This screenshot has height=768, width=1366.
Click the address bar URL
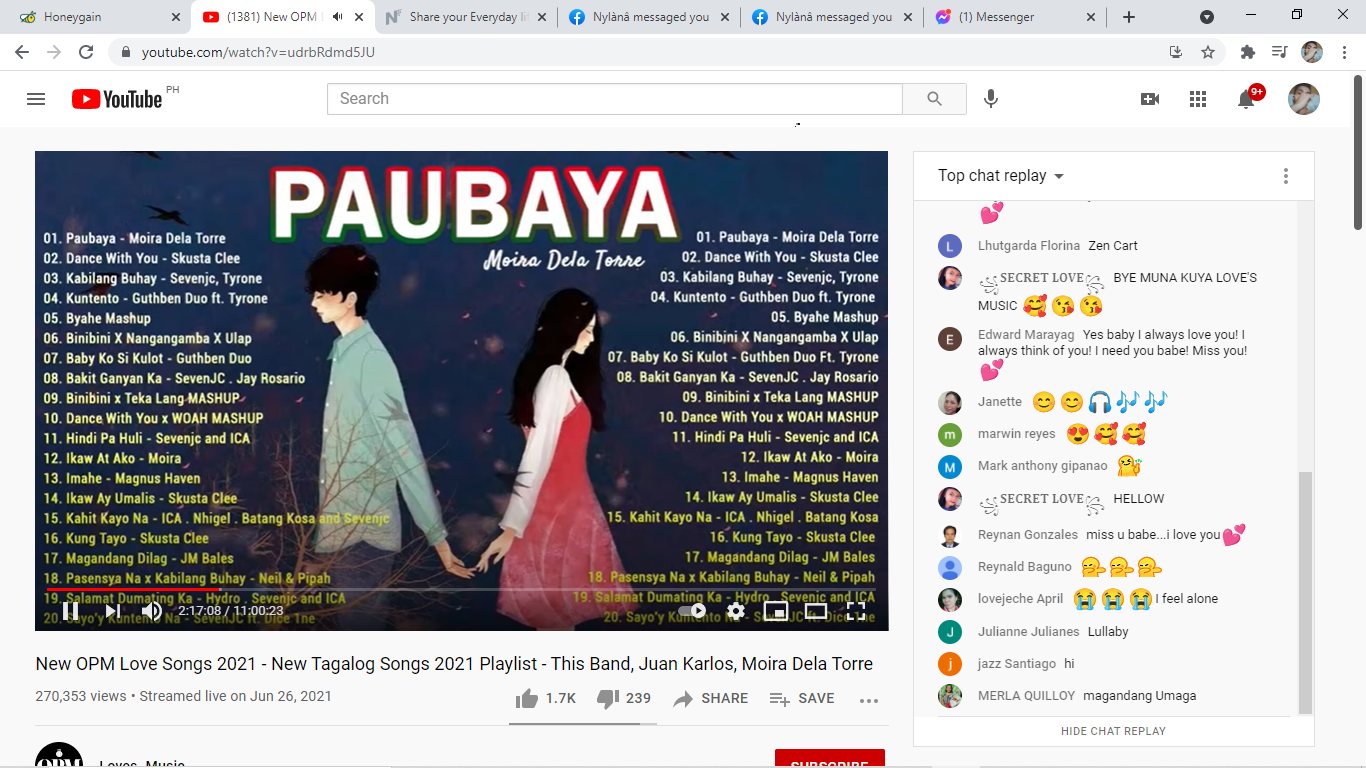click(258, 52)
